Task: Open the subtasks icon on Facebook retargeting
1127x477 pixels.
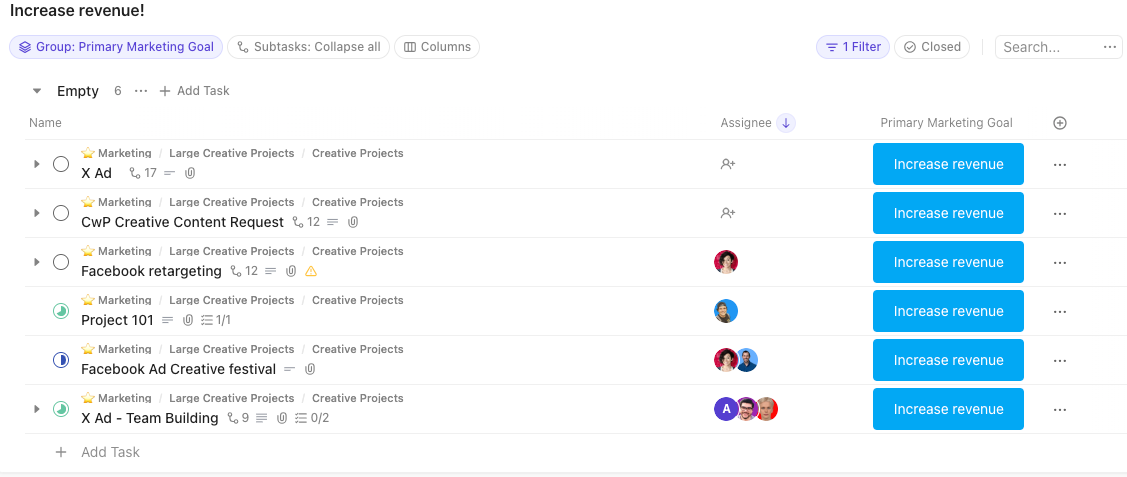Action: [236, 271]
